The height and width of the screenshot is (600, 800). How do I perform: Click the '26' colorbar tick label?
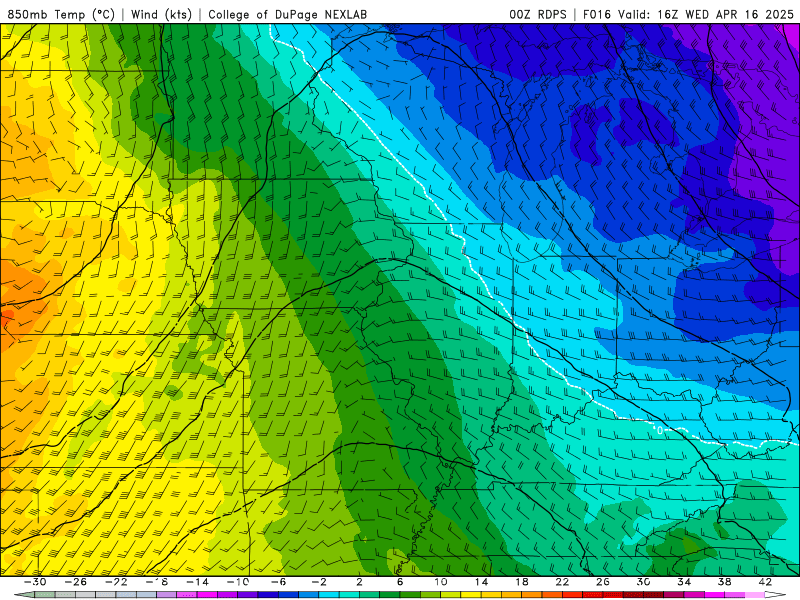[x=603, y=582]
